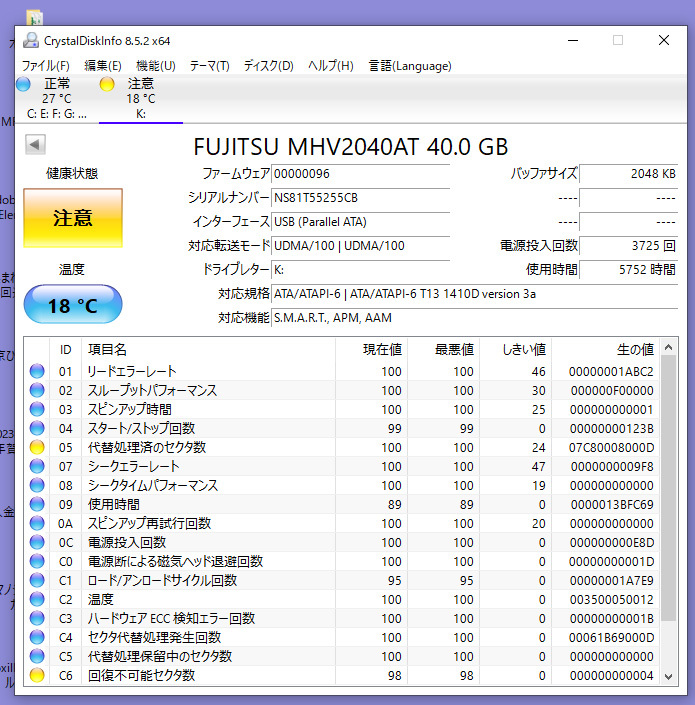Click the features field S.M.A.R.T., APM, AAM
This screenshot has height=705, width=695.
click(475, 318)
